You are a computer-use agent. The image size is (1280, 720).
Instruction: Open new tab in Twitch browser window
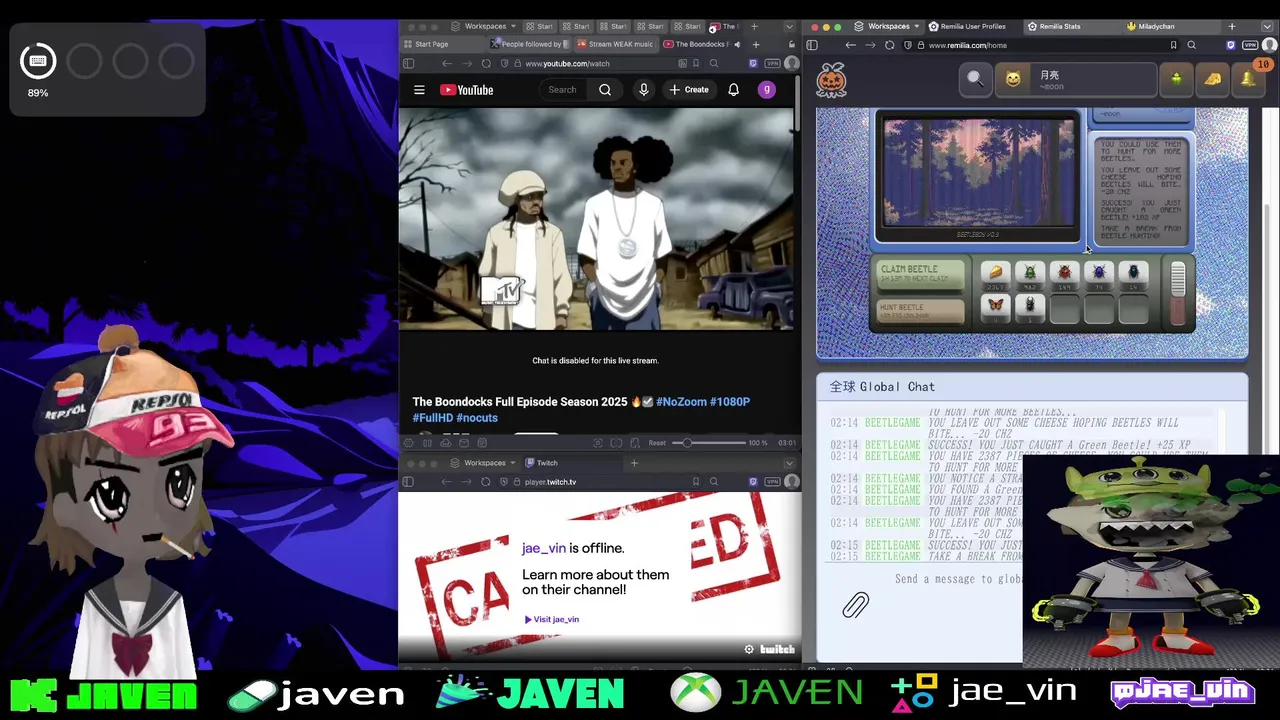(x=634, y=463)
